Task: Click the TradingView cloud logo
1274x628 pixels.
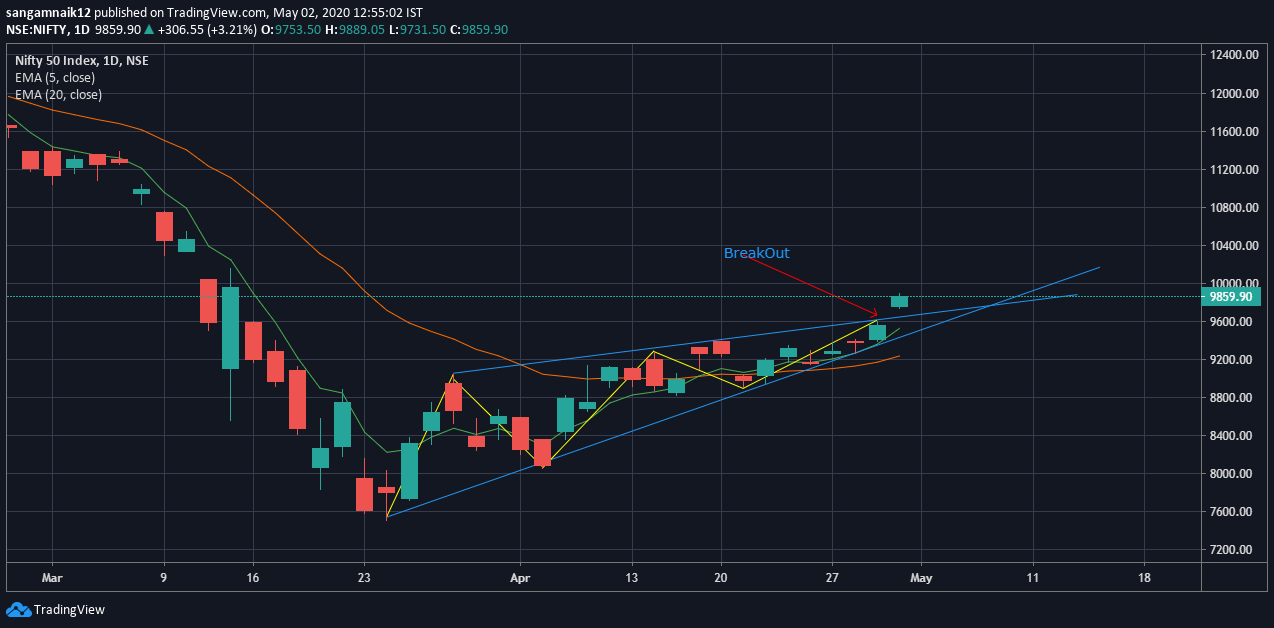Action: pos(19,609)
